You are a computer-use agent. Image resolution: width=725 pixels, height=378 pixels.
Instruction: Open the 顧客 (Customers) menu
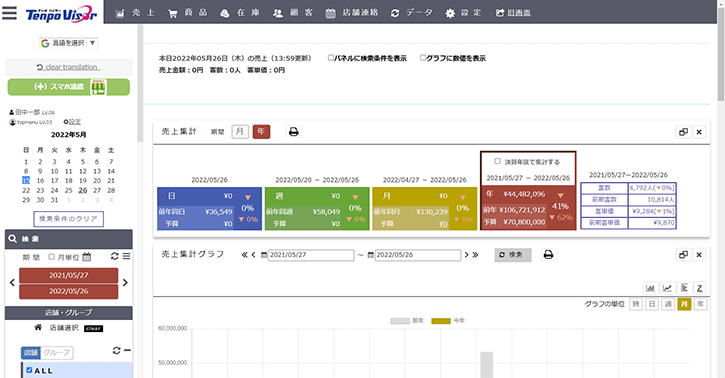coord(293,13)
